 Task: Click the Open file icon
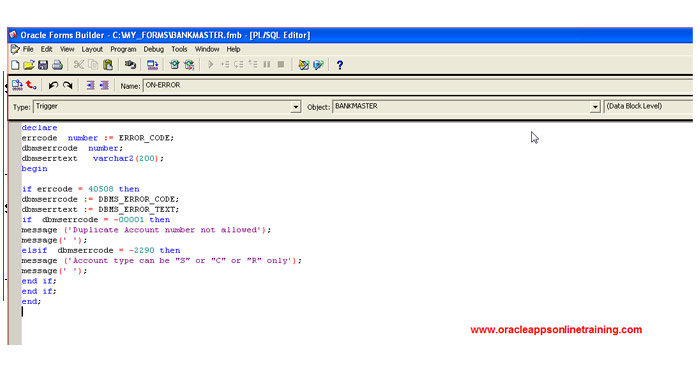pos(29,65)
